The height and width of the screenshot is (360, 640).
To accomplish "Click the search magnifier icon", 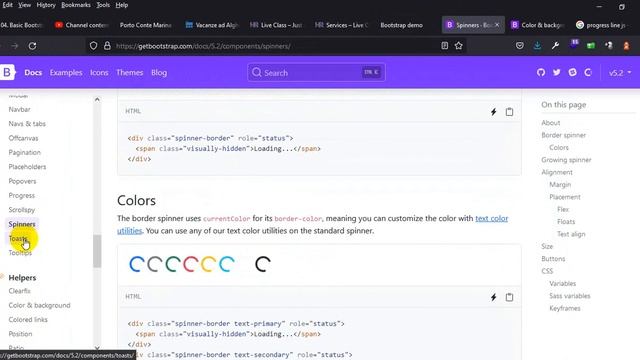I will [256, 73].
